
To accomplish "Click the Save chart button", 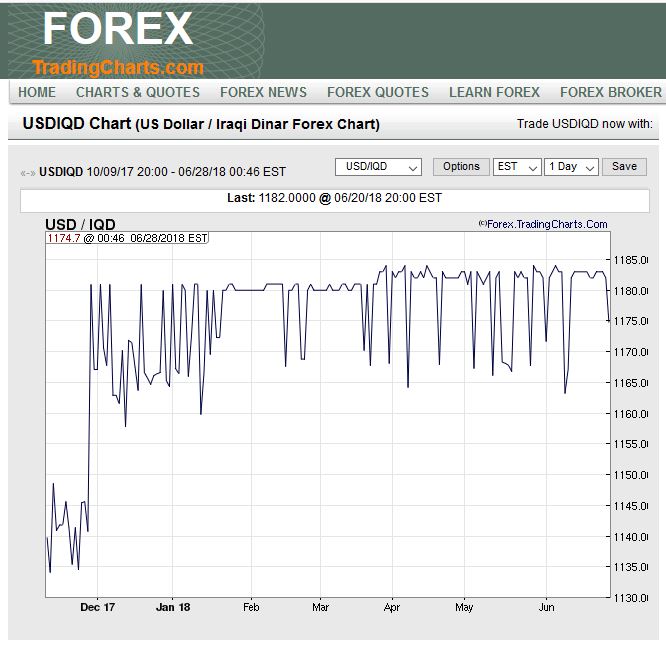I will 624,167.
